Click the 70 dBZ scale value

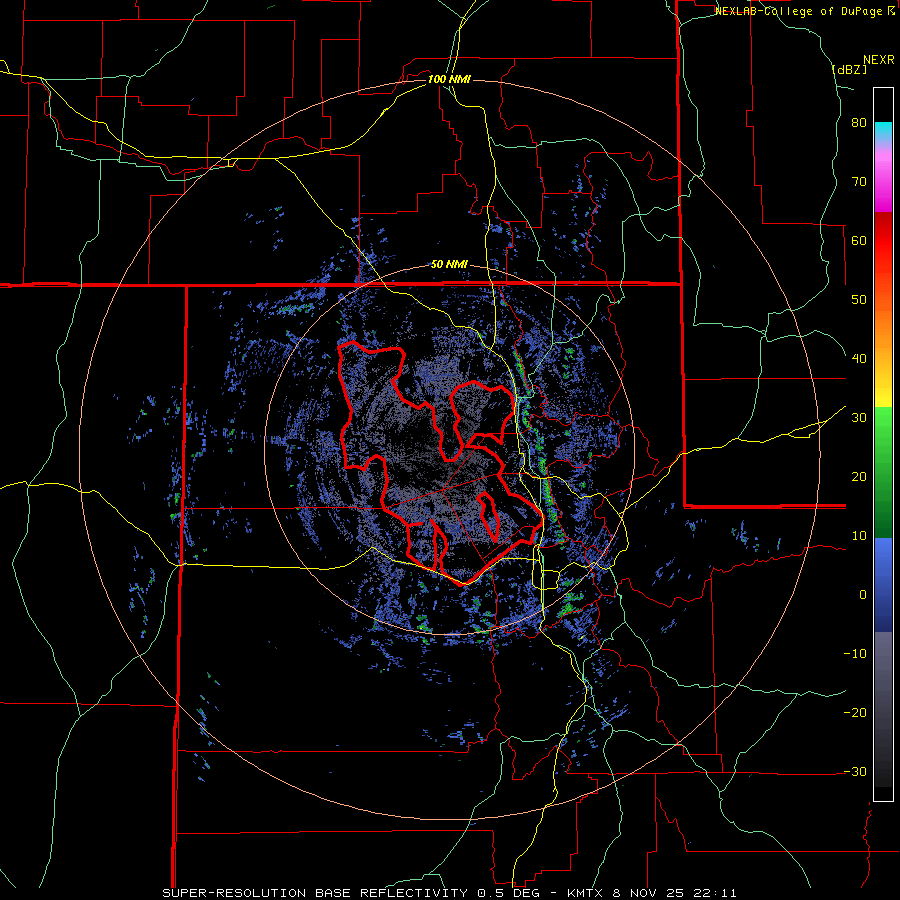point(859,182)
